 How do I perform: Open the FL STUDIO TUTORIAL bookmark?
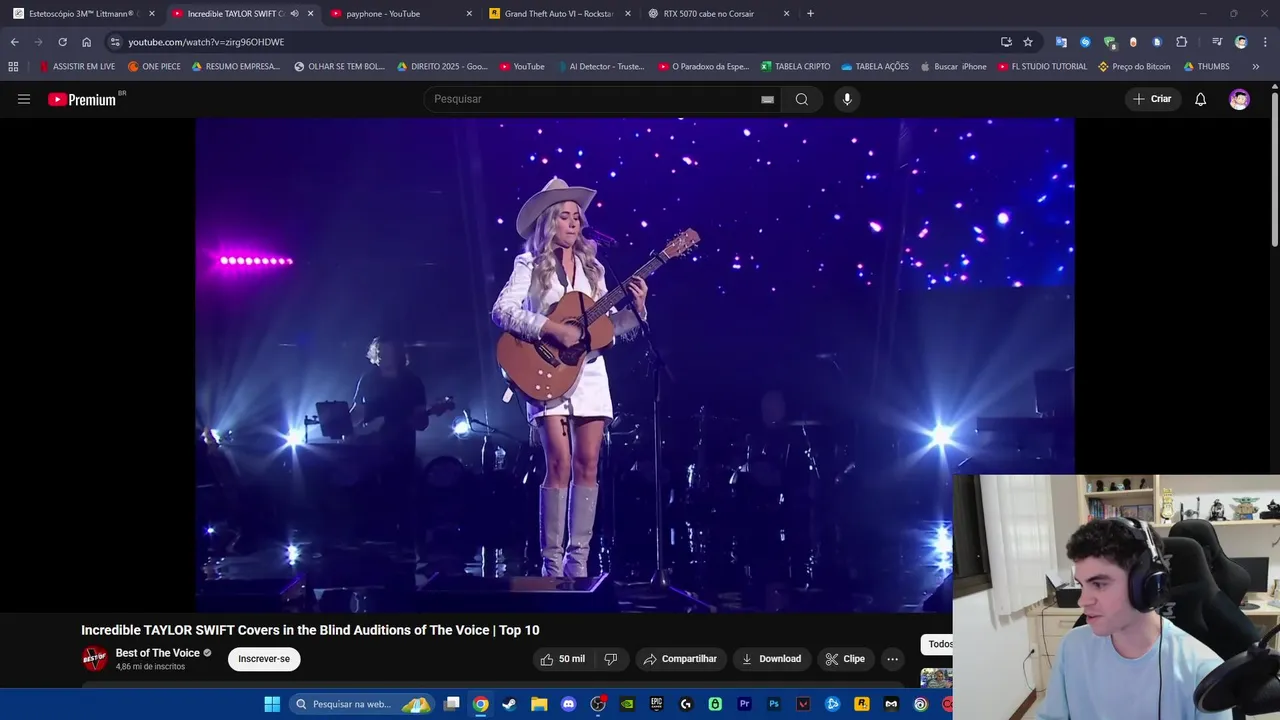click(1042, 67)
